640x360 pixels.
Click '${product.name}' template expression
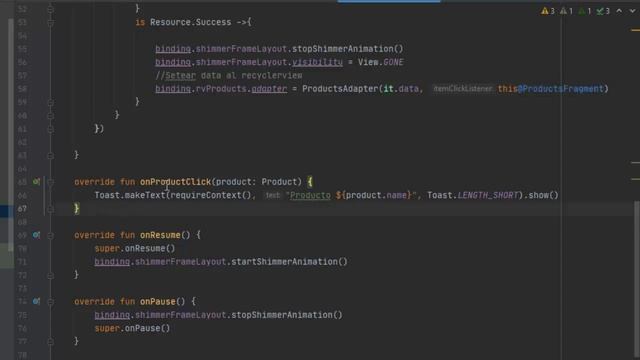(x=373, y=195)
